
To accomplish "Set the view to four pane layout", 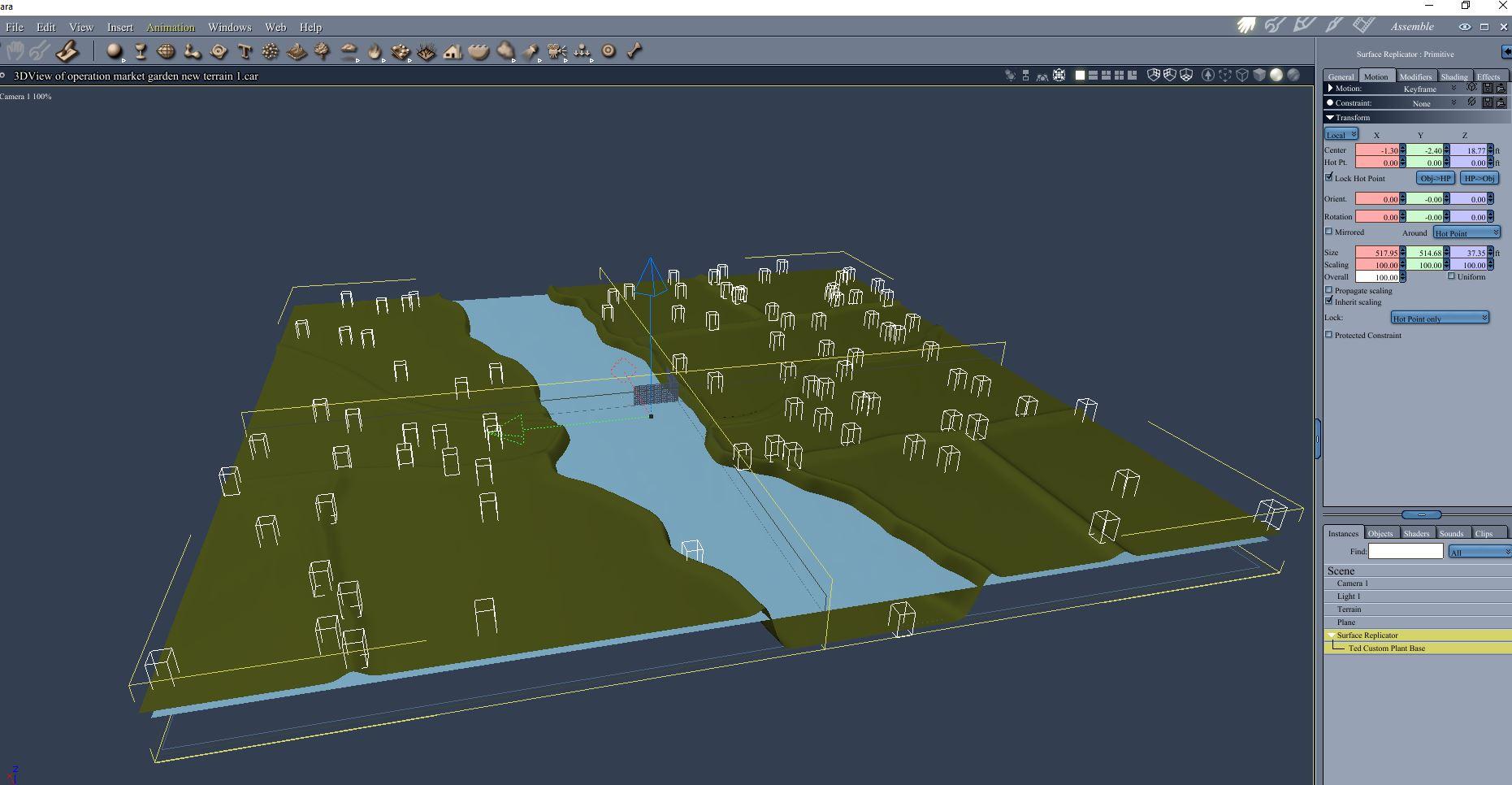I will pos(1119,76).
